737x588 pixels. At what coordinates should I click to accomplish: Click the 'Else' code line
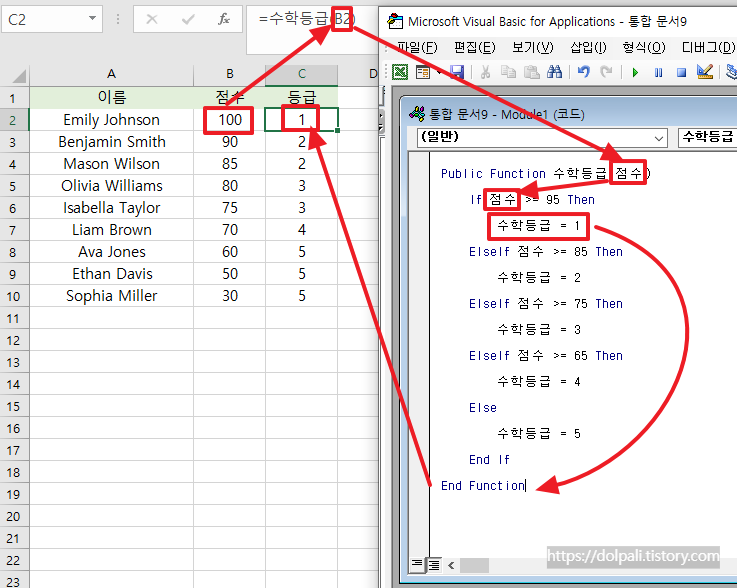point(483,408)
